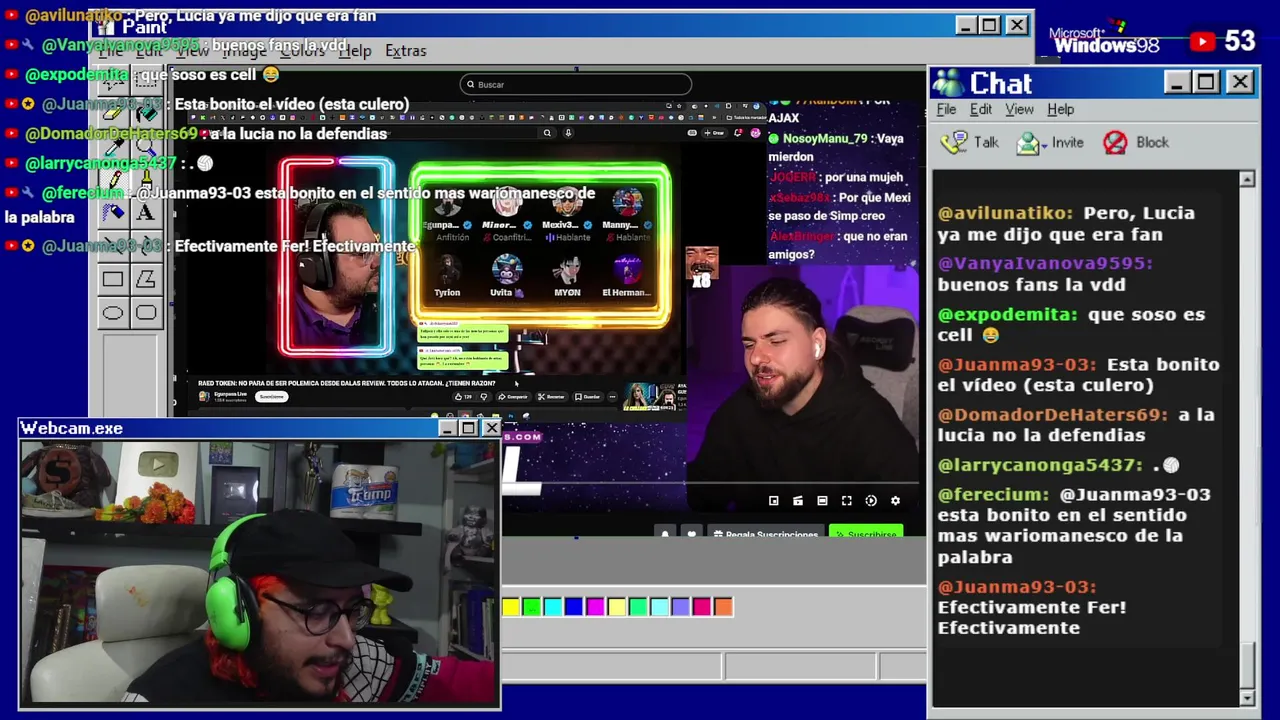Open the Extras menu in Paint
Image resolution: width=1280 pixels, height=720 pixels.
point(405,50)
